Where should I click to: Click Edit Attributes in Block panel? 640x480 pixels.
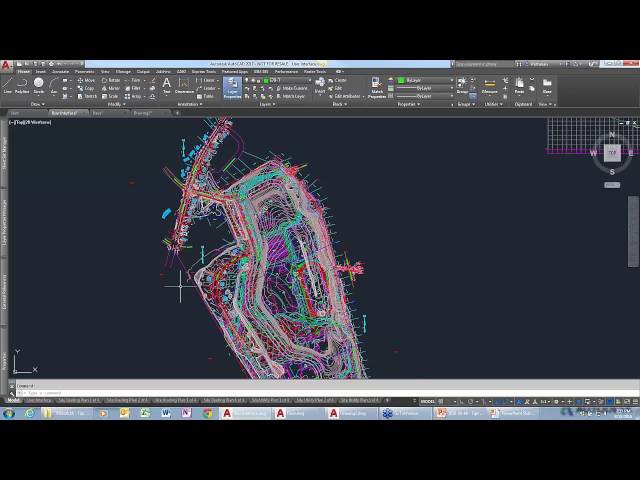(344, 96)
